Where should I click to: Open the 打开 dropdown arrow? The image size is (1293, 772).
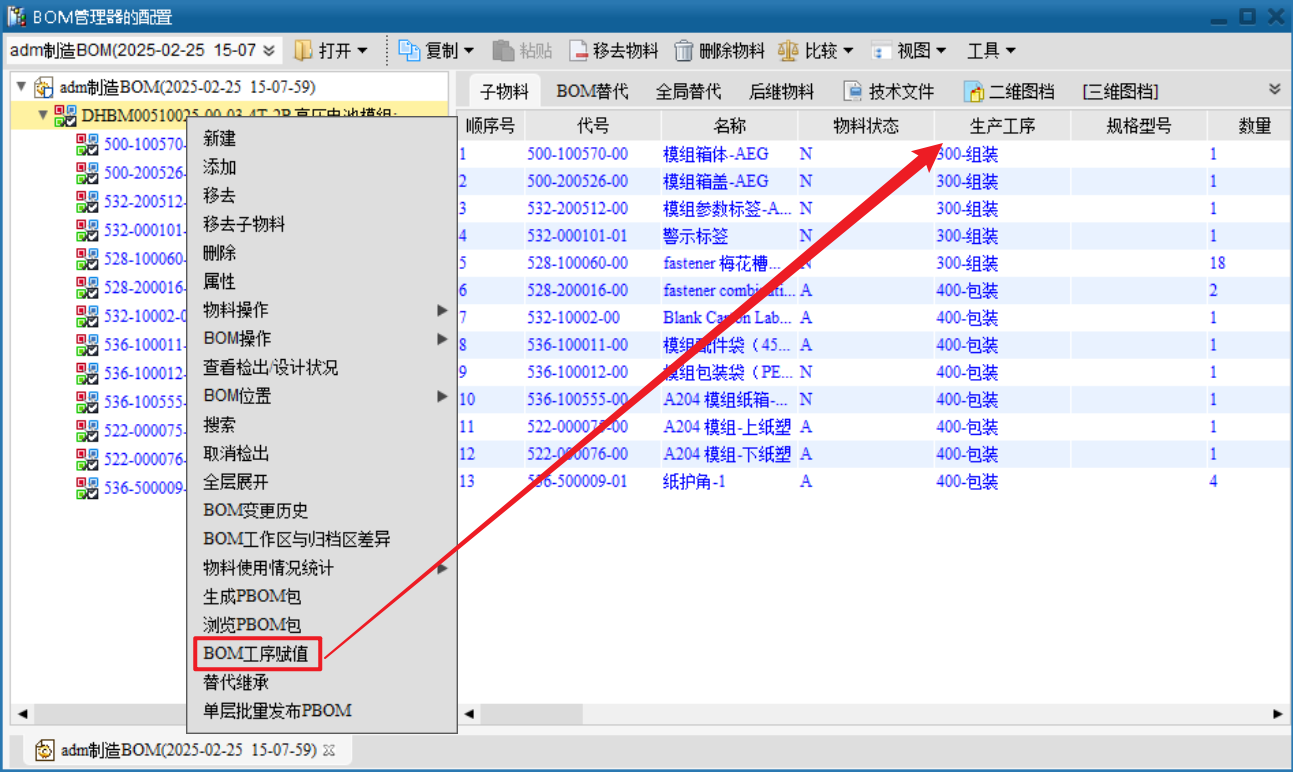point(362,50)
